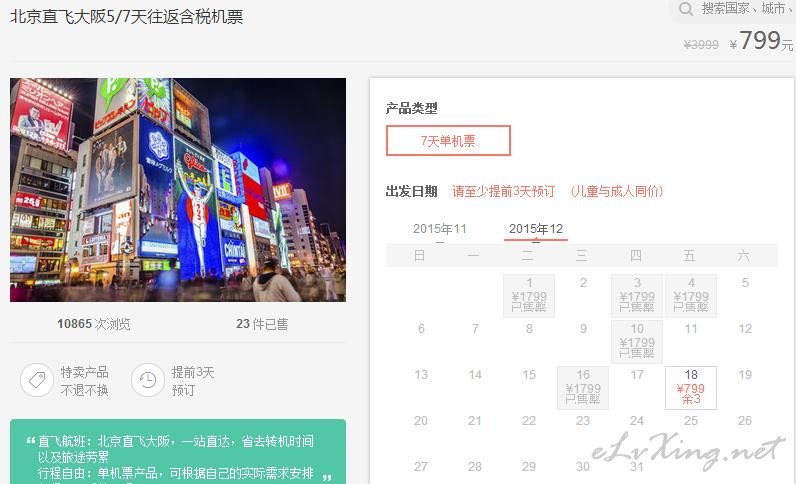Viewport: 796px width, 484px height.
Task: Click the search magnifier icon
Action: [x=686, y=9]
